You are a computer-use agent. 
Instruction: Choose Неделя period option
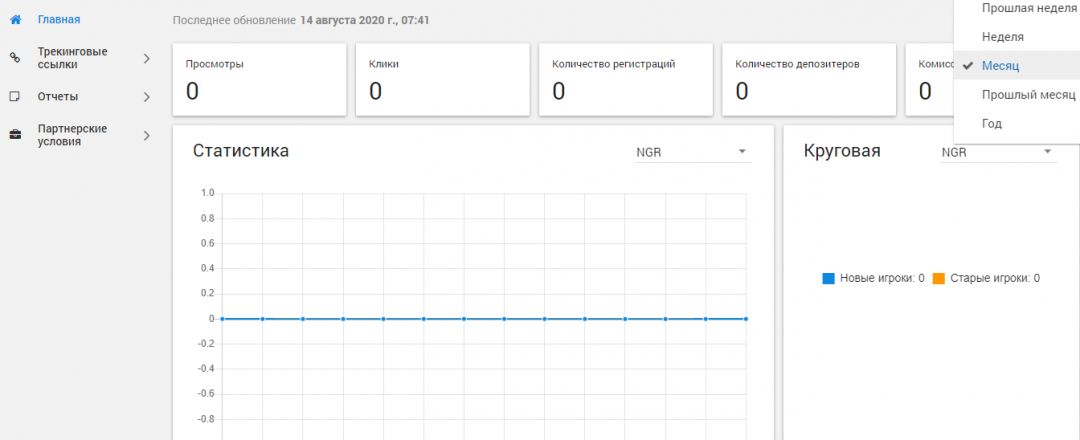[x=1003, y=37]
